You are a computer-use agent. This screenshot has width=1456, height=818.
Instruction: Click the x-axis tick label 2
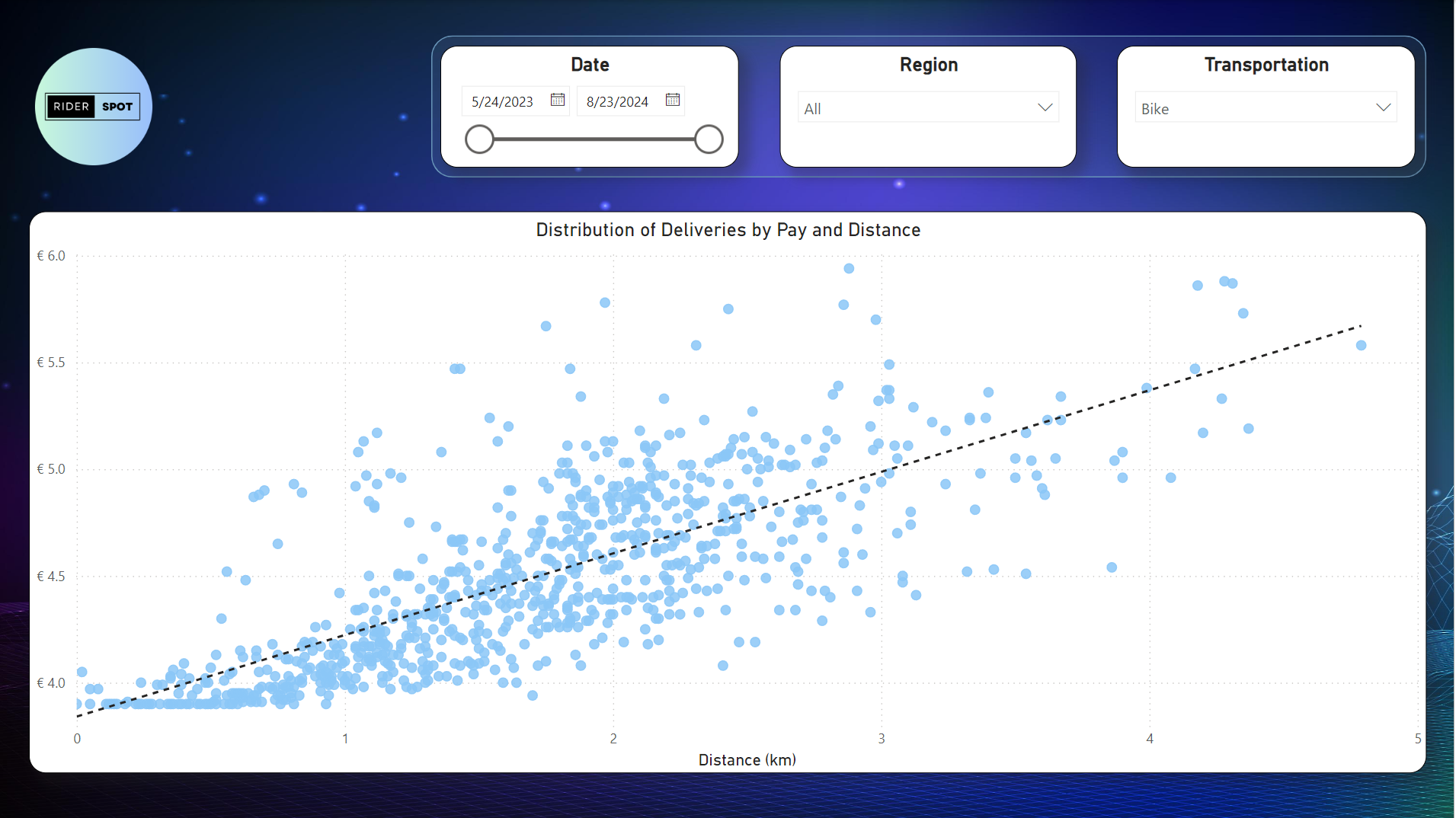(613, 738)
